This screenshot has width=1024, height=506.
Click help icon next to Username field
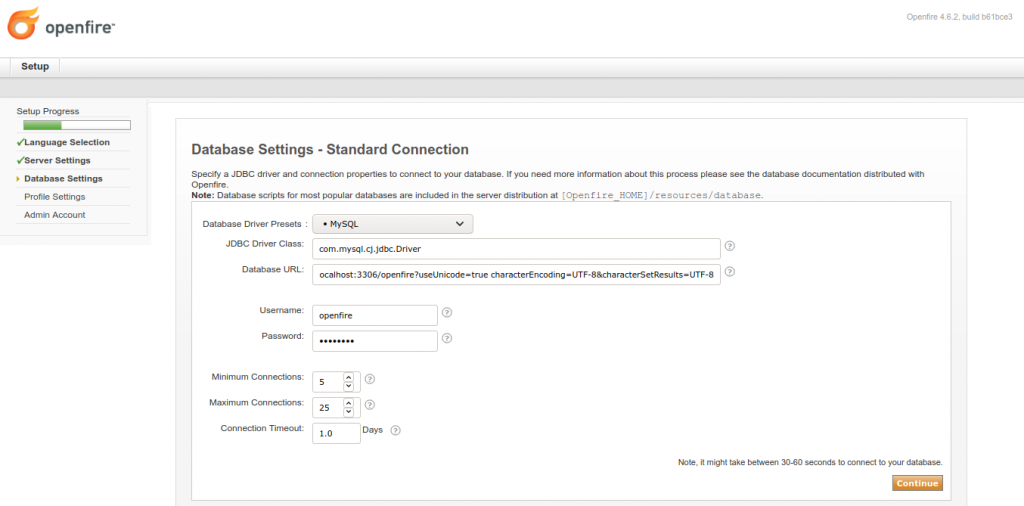click(x=447, y=312)
